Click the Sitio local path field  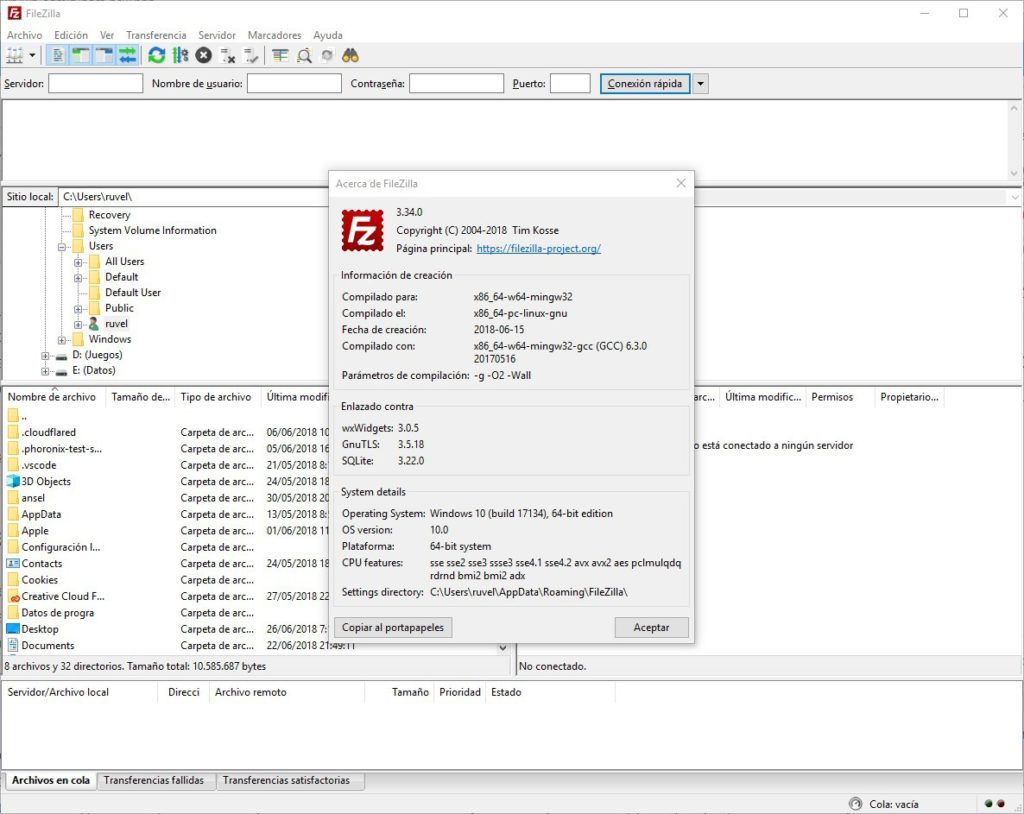coord(193,197)
